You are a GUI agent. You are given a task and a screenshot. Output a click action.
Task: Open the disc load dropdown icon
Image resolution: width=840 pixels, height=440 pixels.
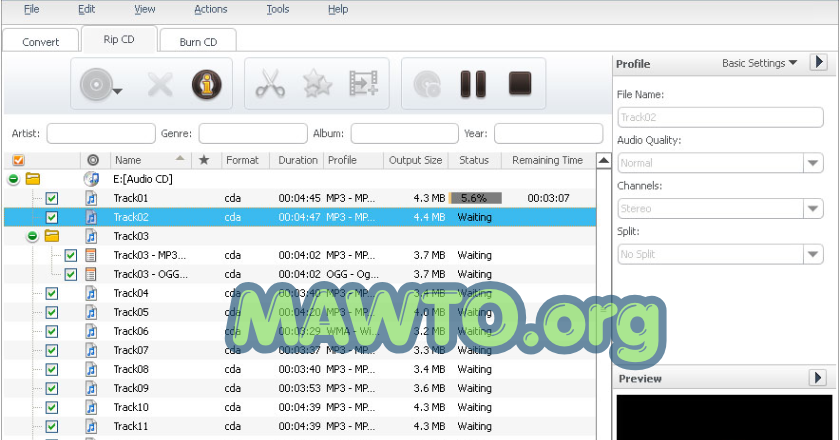(100, 85)
